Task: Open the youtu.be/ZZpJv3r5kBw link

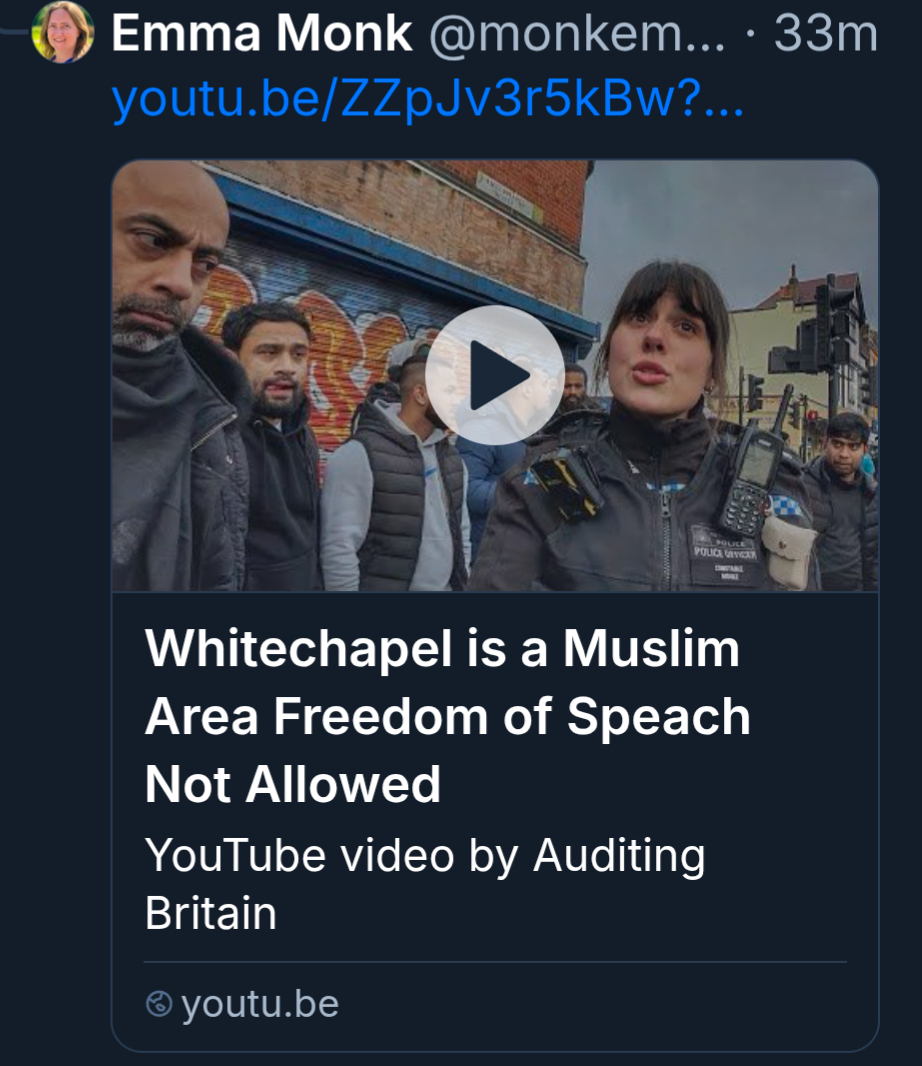Action: tap(427, 99)
